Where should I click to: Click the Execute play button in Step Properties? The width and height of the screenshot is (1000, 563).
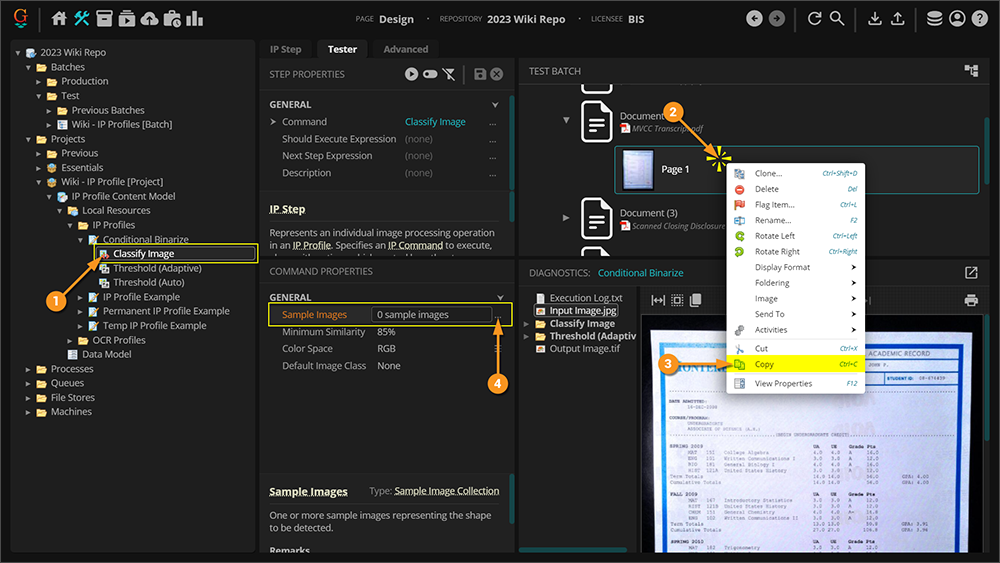click(x=411, y=74)
